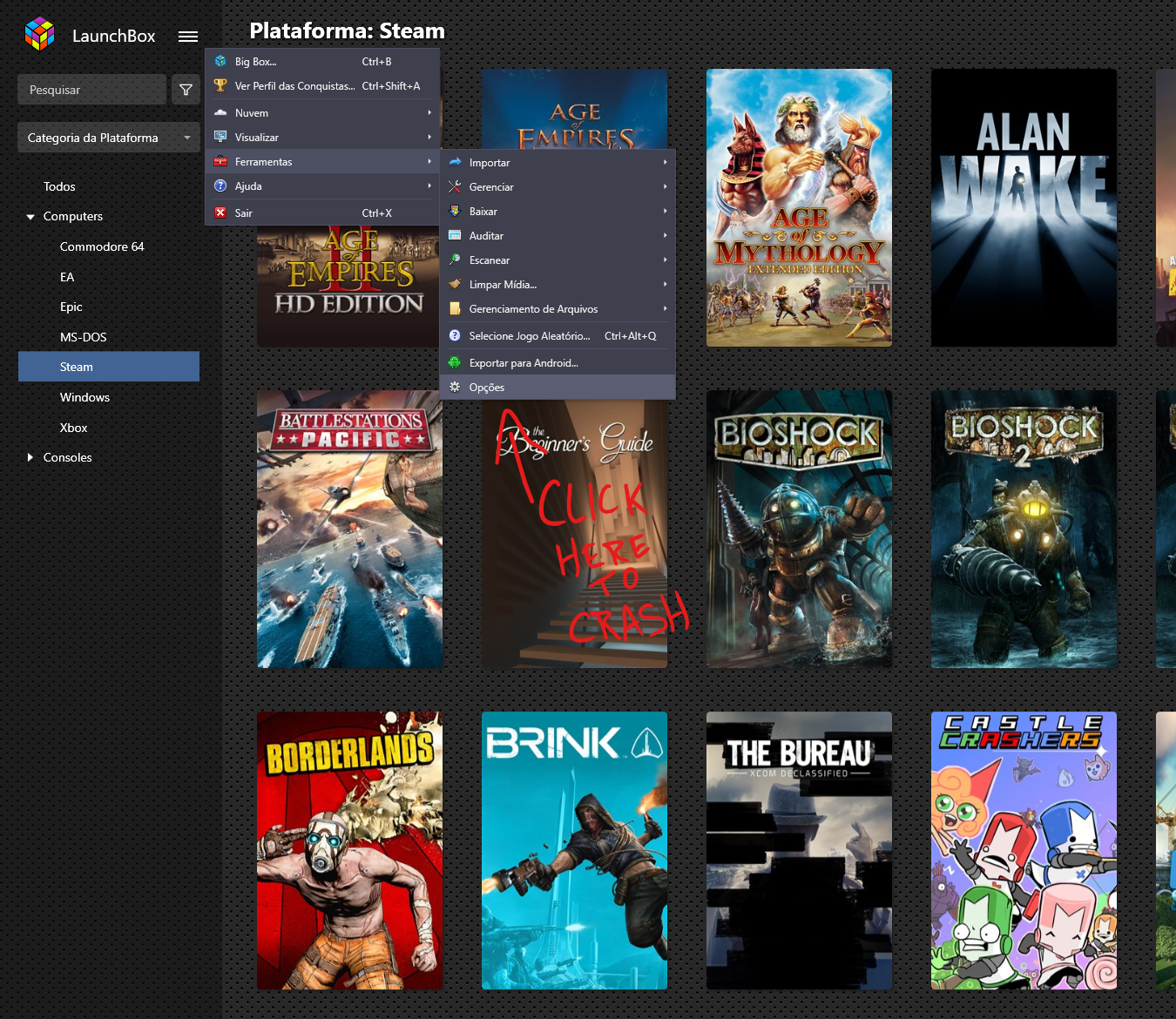Click the Gerenciamento de Arquivos folder icon
The height and width of the screenshot is (1019, 1176).
tap(455, 308)
